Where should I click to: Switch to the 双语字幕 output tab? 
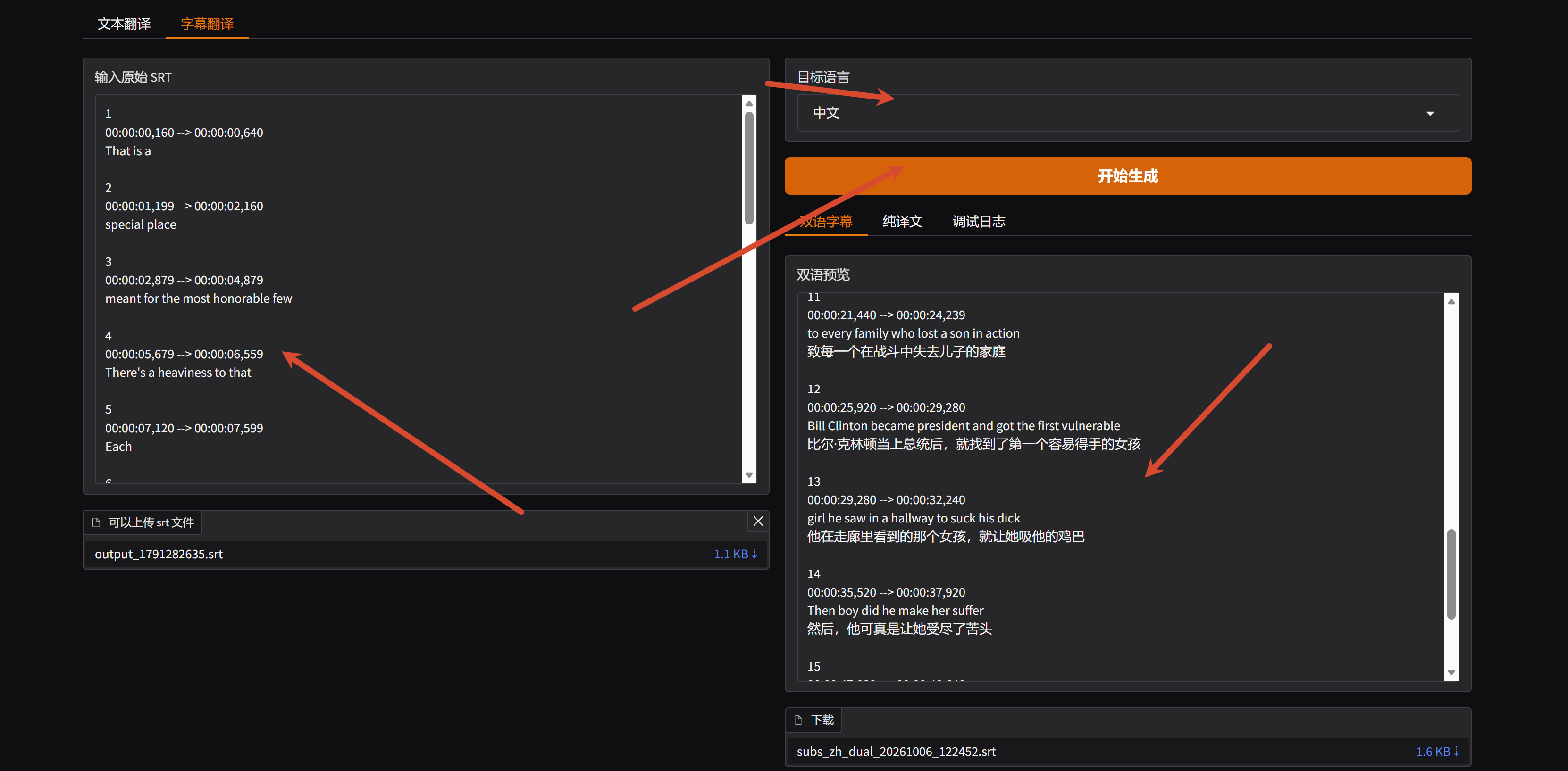coord(825,222)
